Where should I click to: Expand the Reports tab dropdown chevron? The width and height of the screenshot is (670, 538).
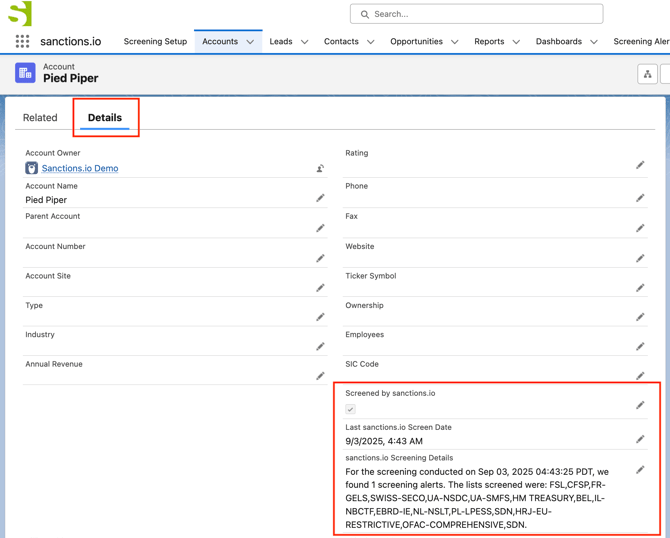coord(516,41)
